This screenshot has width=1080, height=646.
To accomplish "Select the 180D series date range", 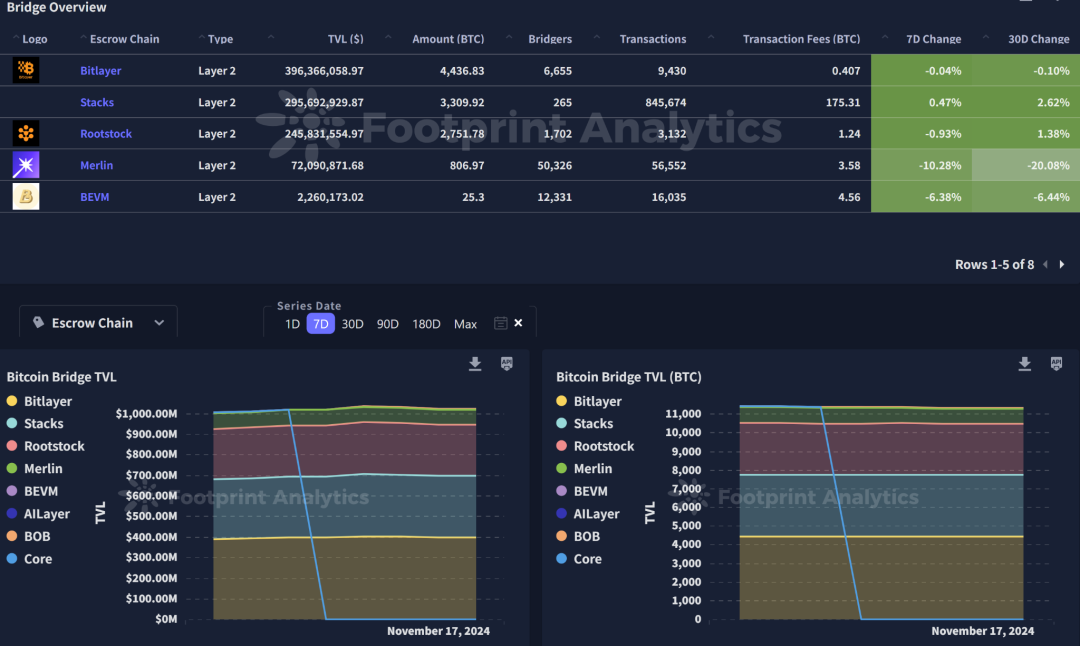I will (426, 324).
